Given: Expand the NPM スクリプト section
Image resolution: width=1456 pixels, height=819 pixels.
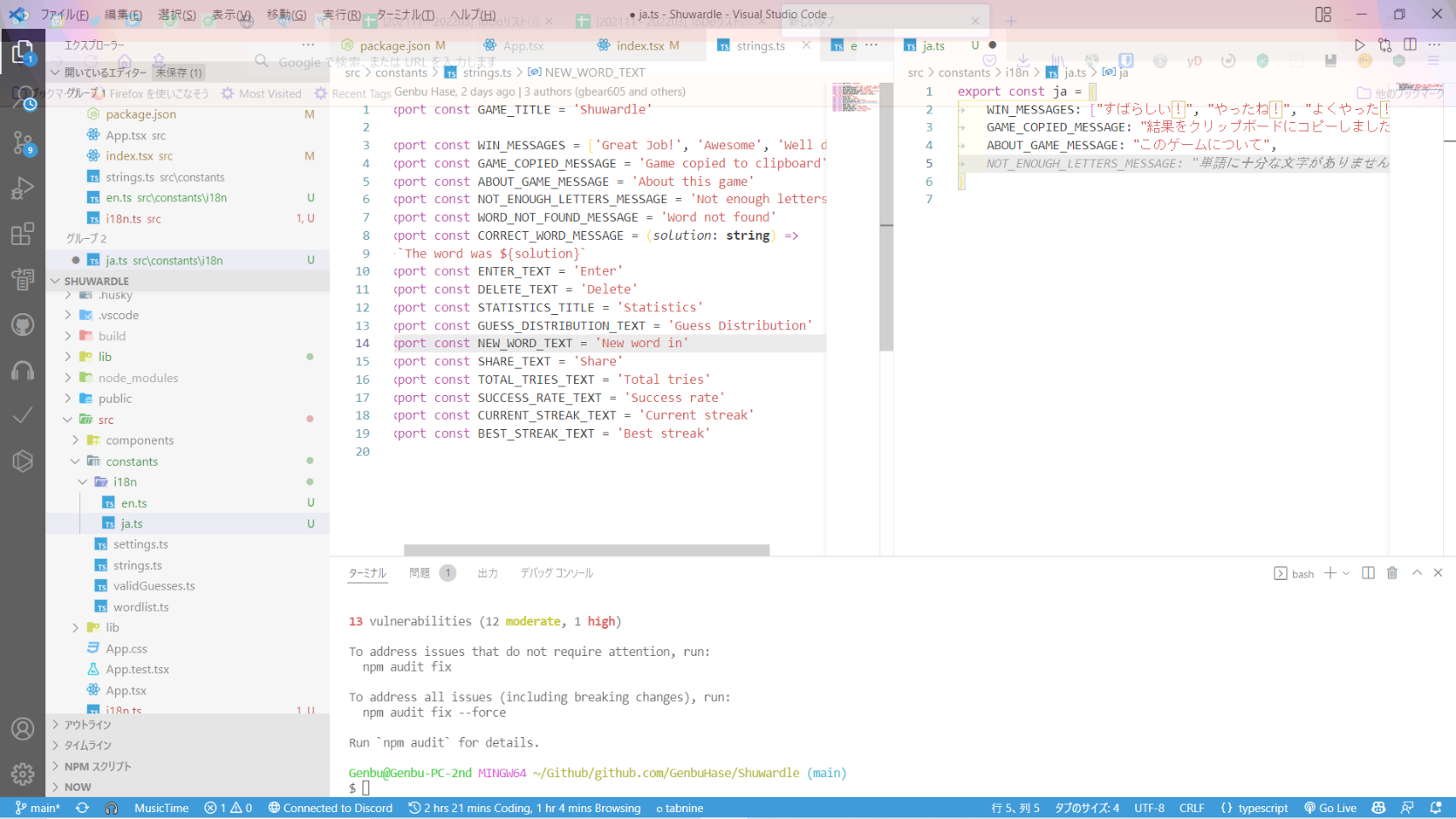Looking at the screenshot, I should (x=97, y=766).
